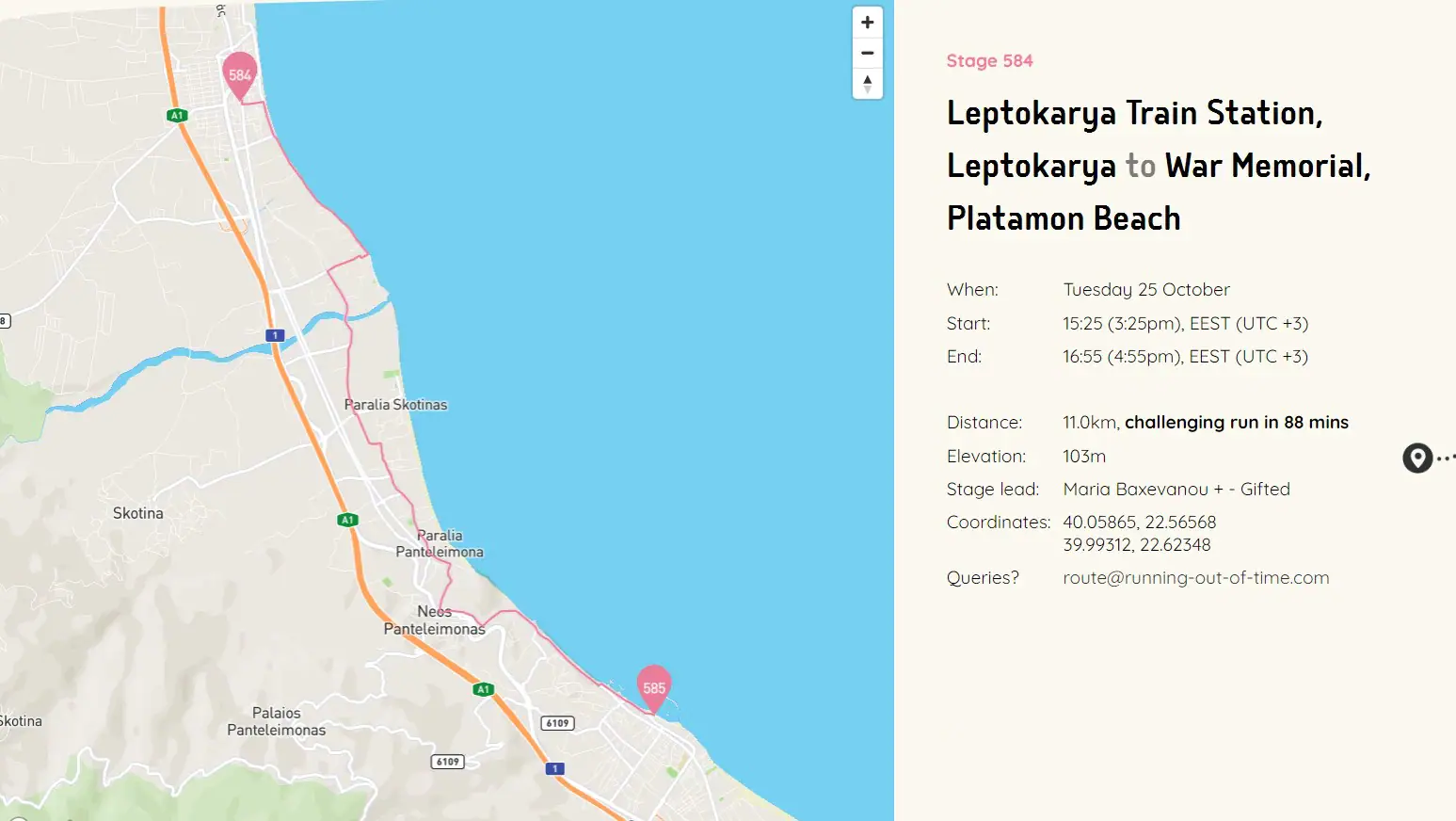
Task: Reset map bearing with compass button
Action: coord(867,84)
